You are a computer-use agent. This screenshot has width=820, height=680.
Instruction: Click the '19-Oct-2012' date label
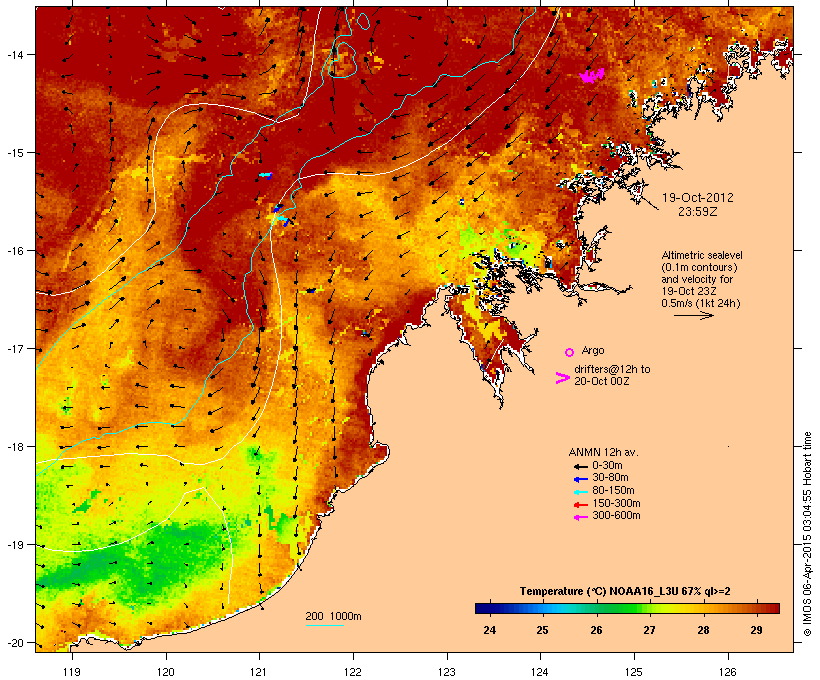tap(698, 198)
